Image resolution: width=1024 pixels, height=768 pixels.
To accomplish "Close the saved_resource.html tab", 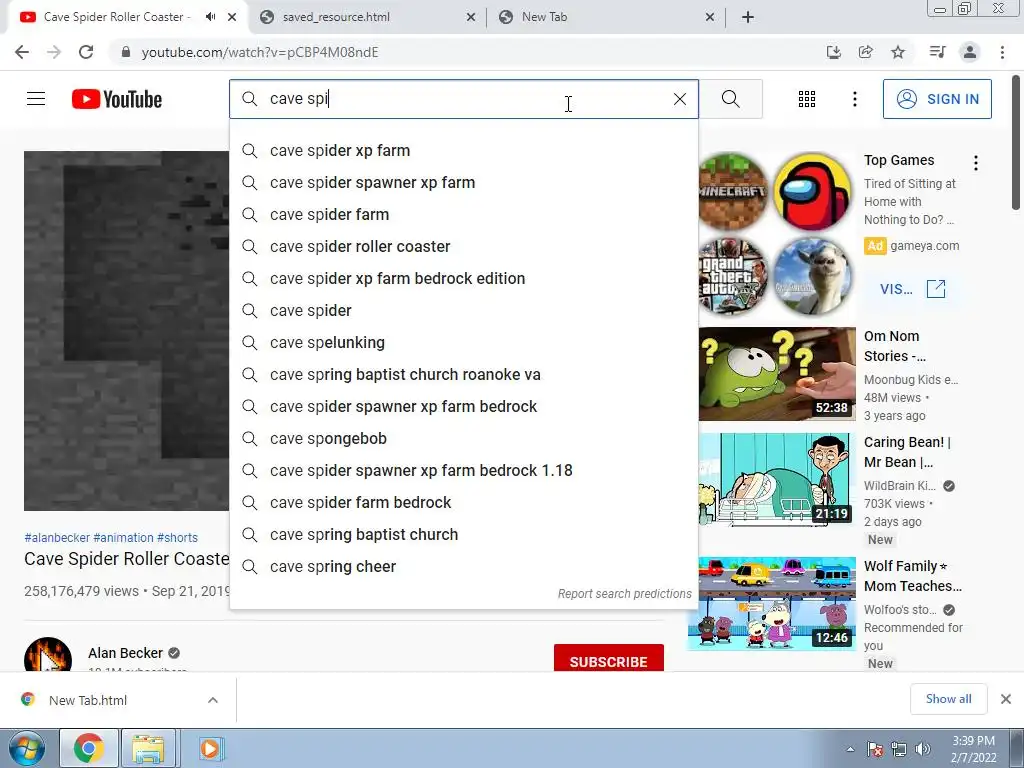I will [x=471, y=17].
